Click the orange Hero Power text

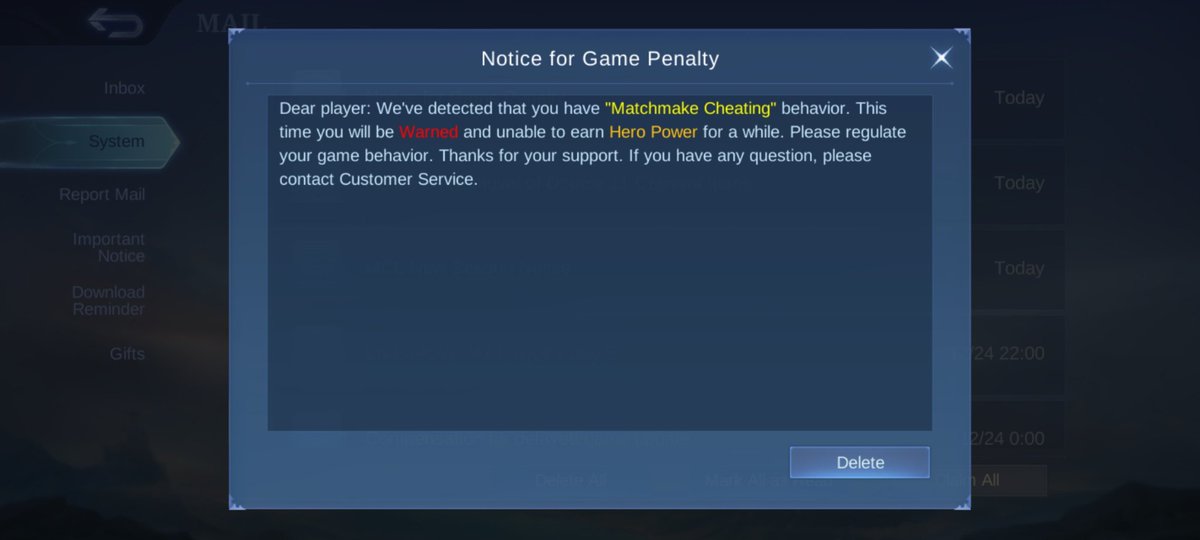pos(653,131)
